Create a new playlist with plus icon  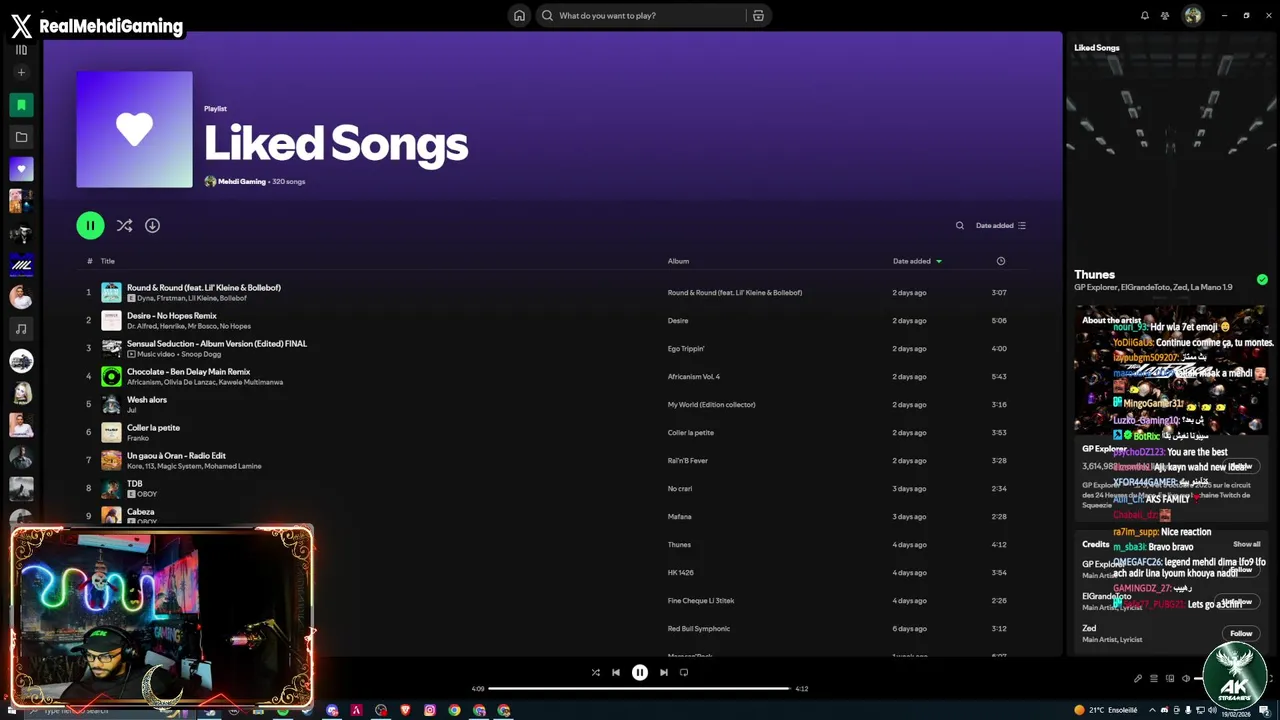tap(21, 72)
